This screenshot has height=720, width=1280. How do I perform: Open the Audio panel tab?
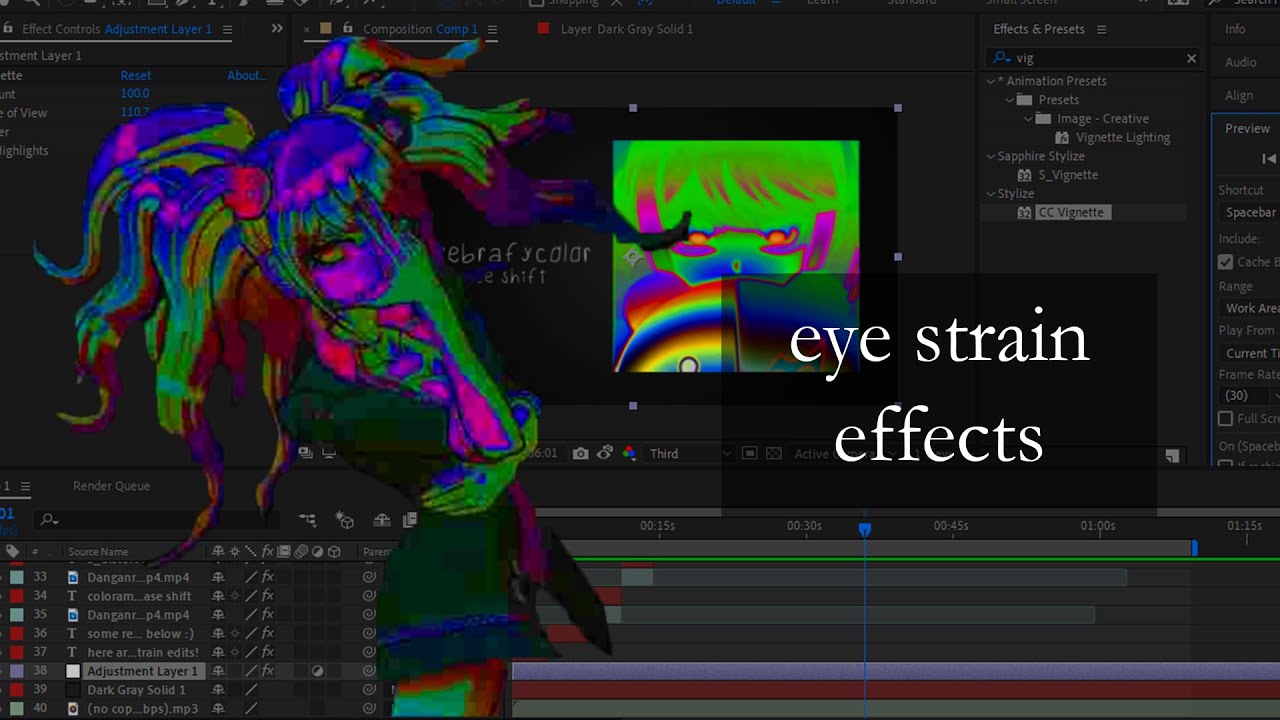point(1241,63)
